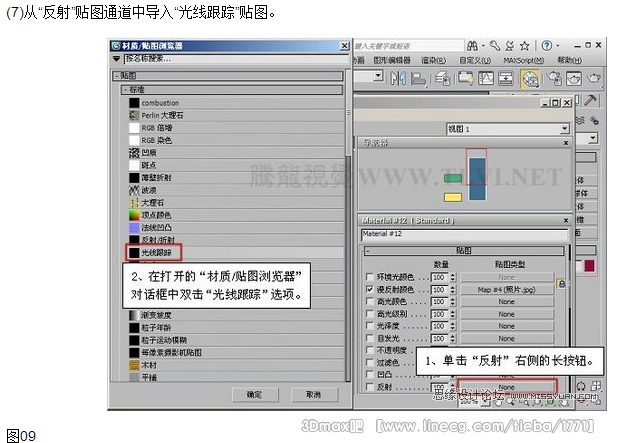Click the hammer Utilities panel icon
The image size is (623, 443).
590,101
